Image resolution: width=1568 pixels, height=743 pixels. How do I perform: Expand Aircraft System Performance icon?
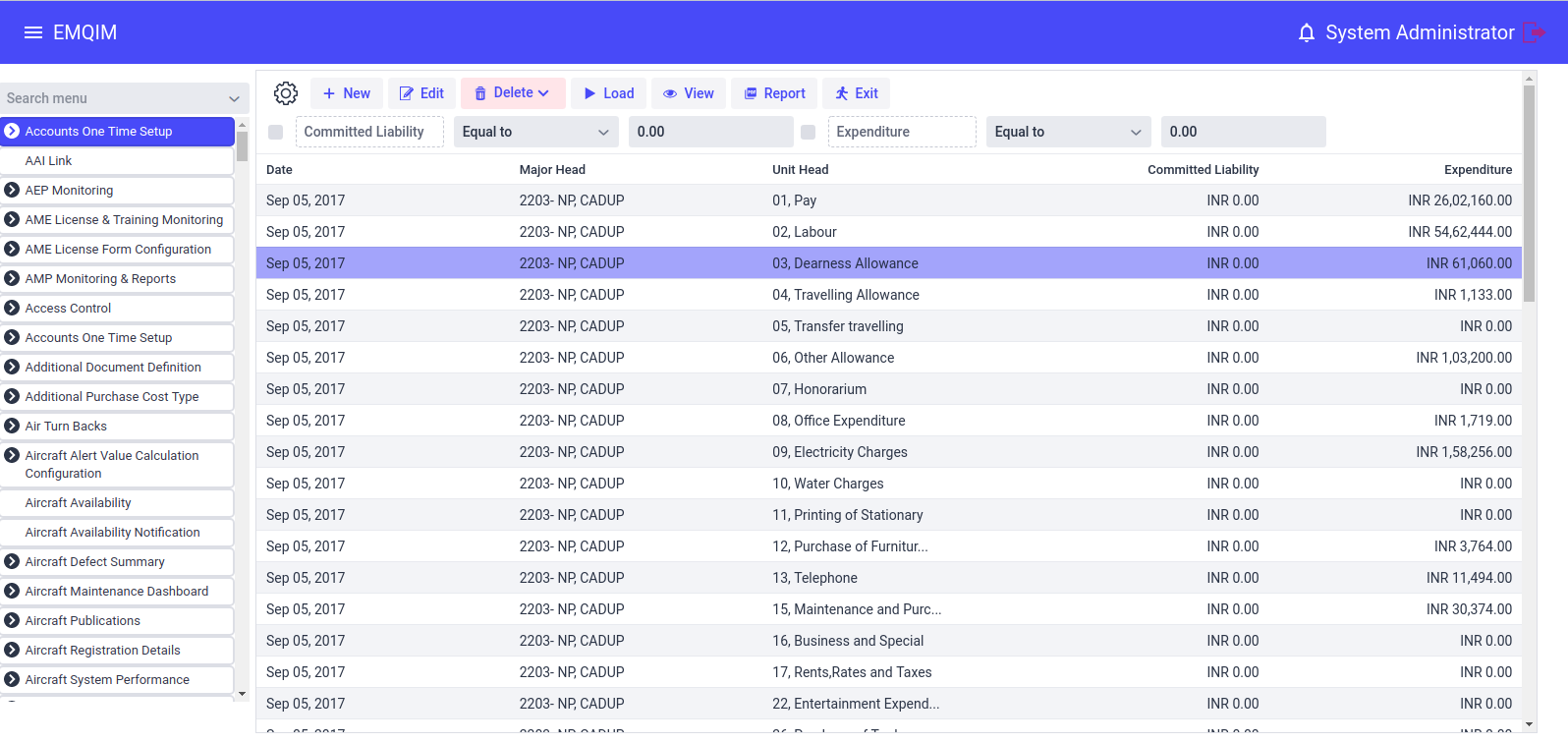[12, 679]
